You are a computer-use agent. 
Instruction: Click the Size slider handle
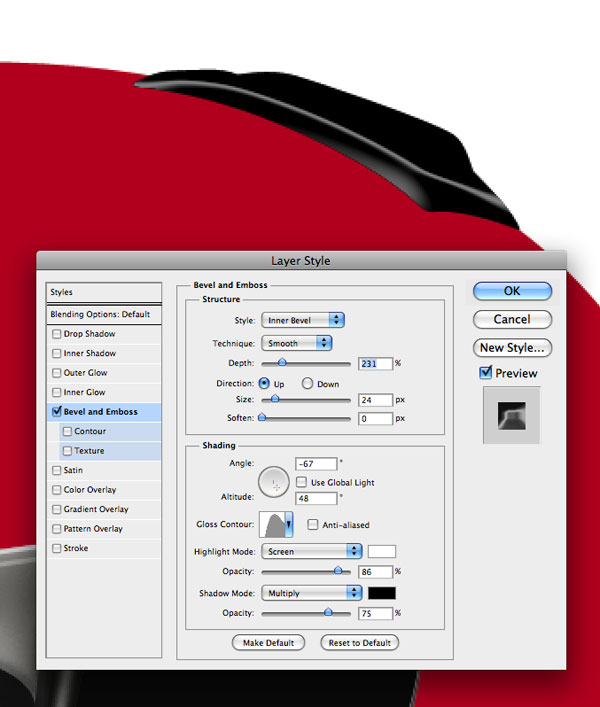point(275,399)
